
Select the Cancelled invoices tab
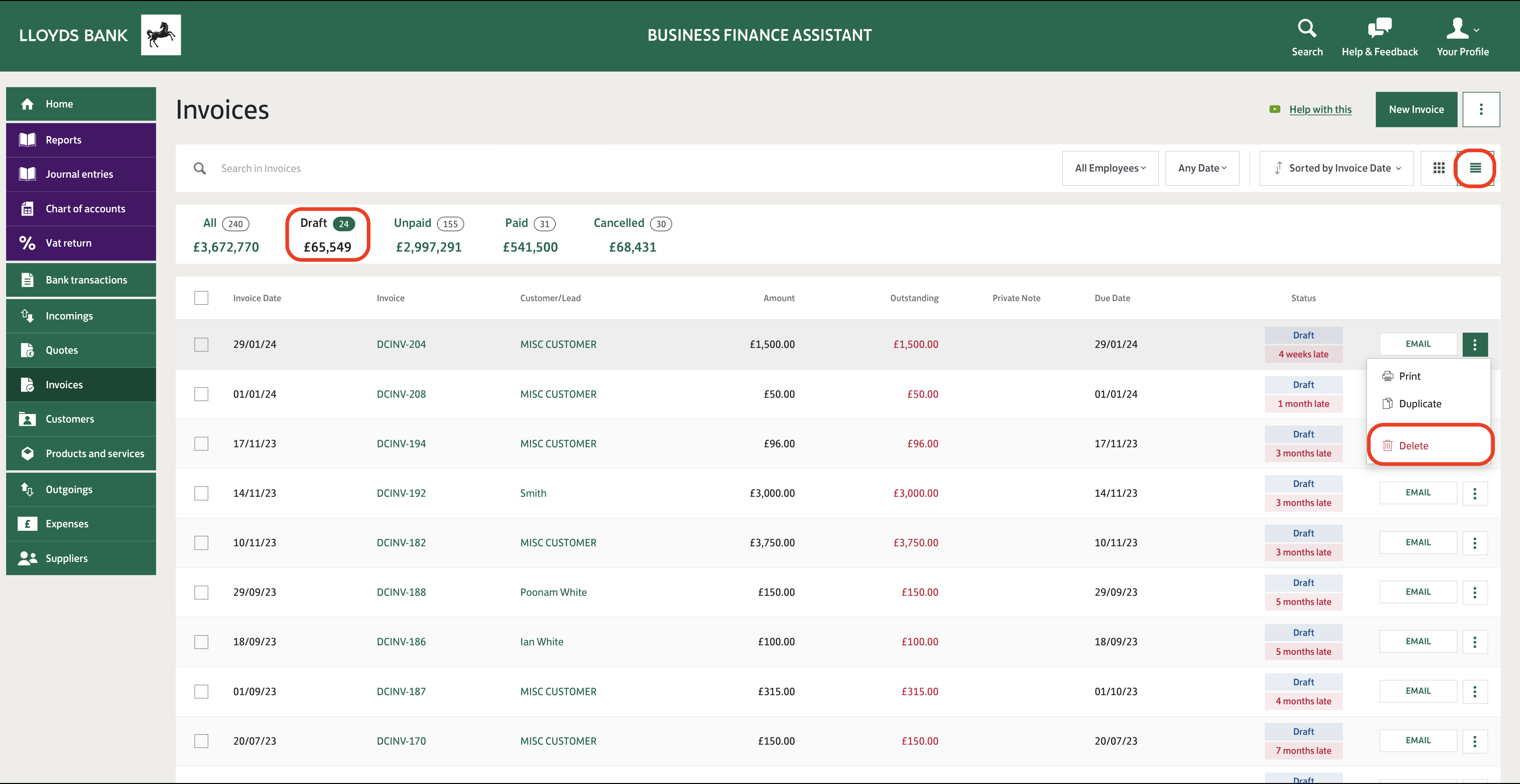point(632,235)
